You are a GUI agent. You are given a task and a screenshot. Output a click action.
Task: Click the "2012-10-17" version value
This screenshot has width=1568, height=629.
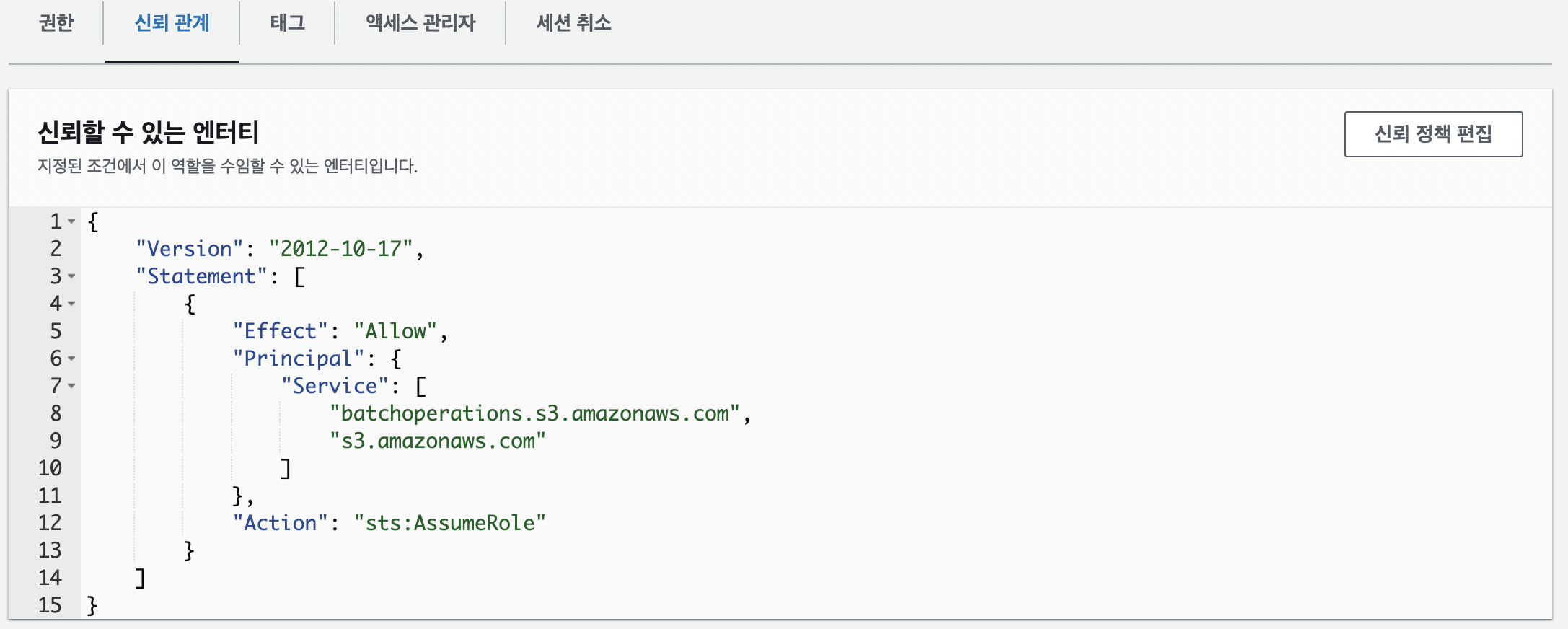(x=340, y=249)
